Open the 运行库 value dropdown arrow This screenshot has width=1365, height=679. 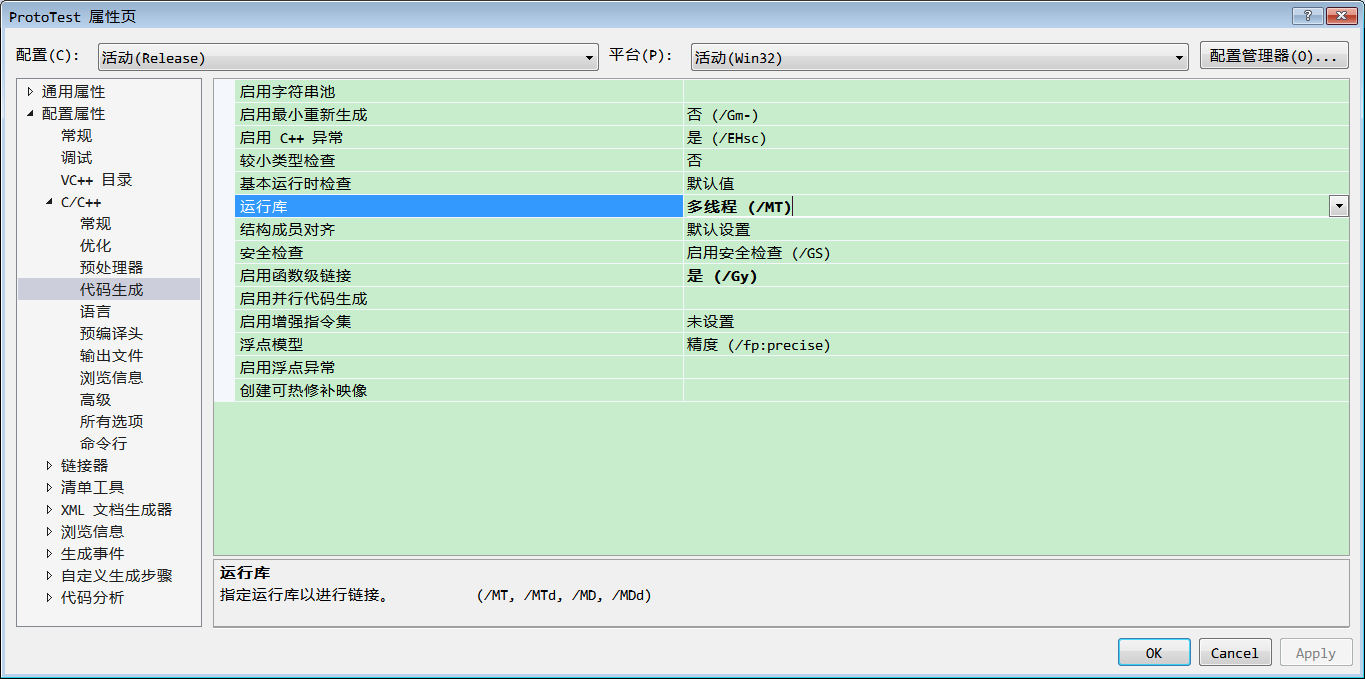click(1339, 206)
